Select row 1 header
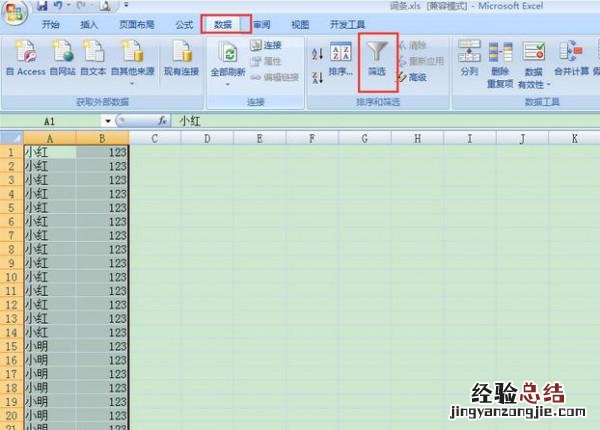Screen dimensions: 600x430 tap(11, 152)
